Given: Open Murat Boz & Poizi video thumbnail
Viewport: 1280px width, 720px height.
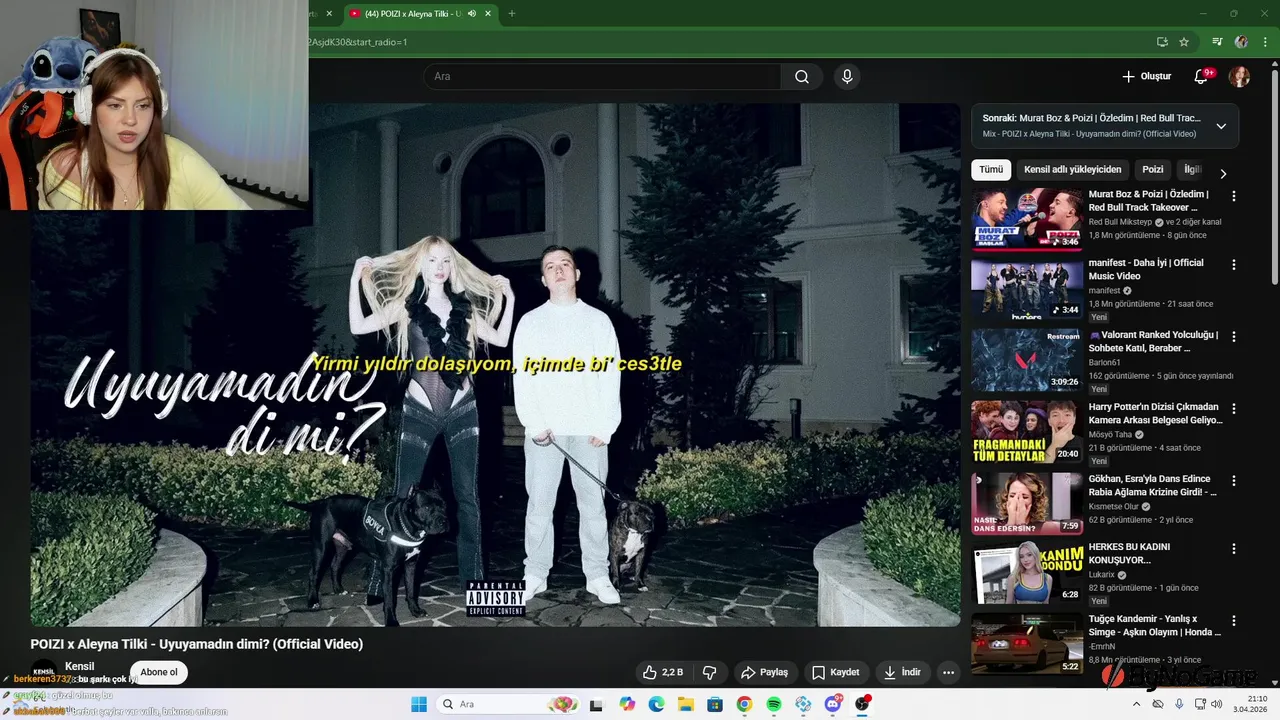Looking at the screenshot, I should pyautogui.click(x=1027, y=219).
